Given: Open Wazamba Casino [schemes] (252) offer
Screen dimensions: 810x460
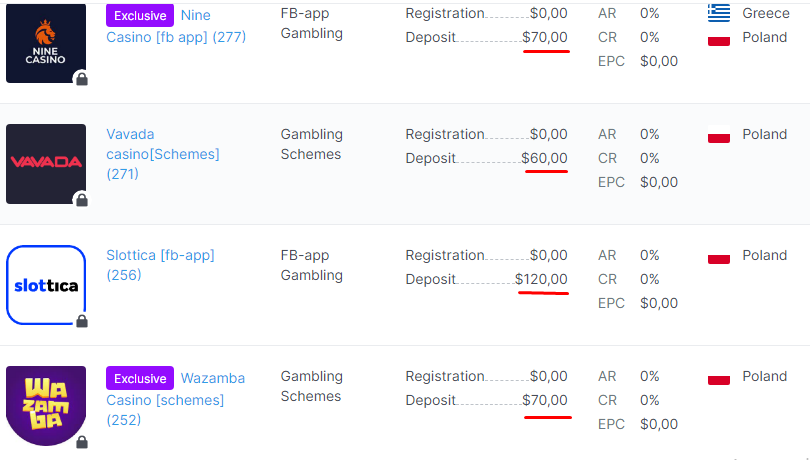Looking at the screenshot, I should 176,399.
